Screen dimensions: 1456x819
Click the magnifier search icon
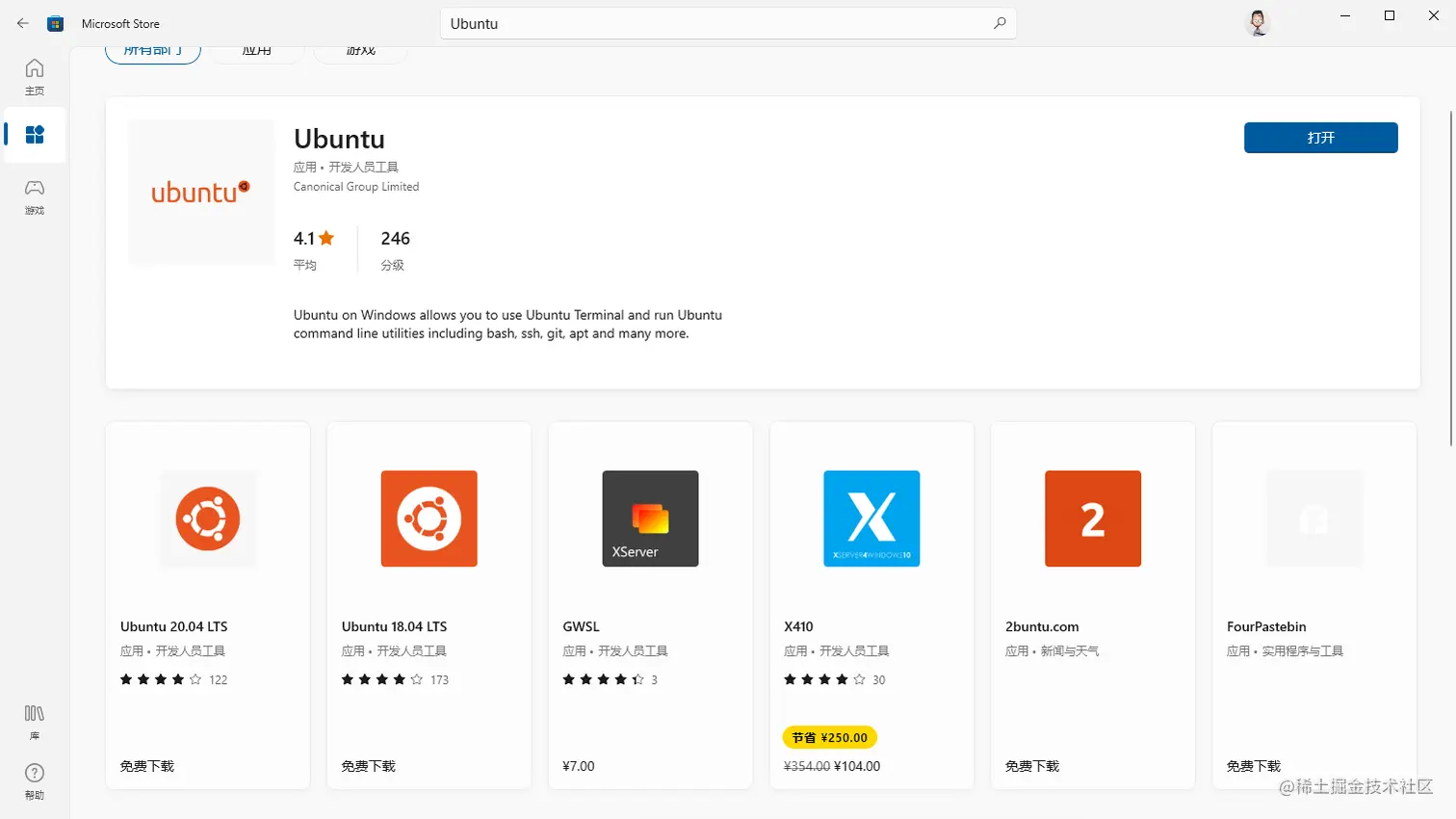pyautogui.click(x=1000, y=23)
